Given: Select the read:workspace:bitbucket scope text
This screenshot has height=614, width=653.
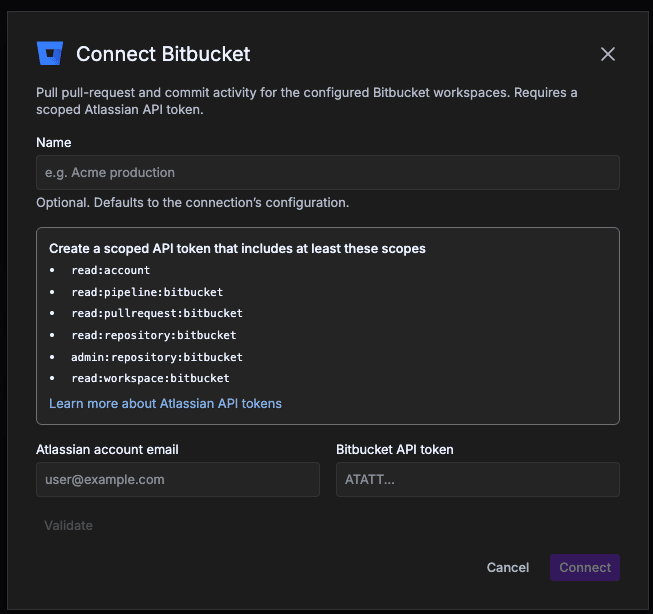Looking at the screenshot, I should [150, 378].
